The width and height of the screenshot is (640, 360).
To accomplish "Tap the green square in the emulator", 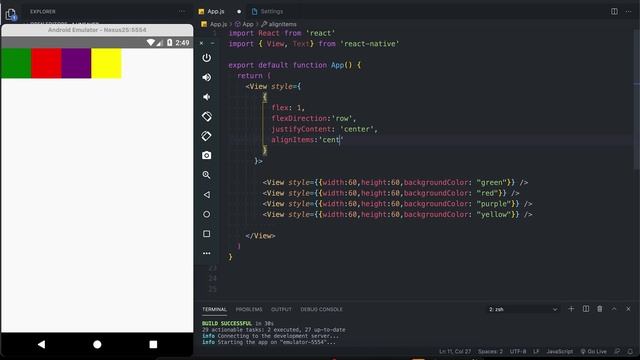I will tap(16, 63).
